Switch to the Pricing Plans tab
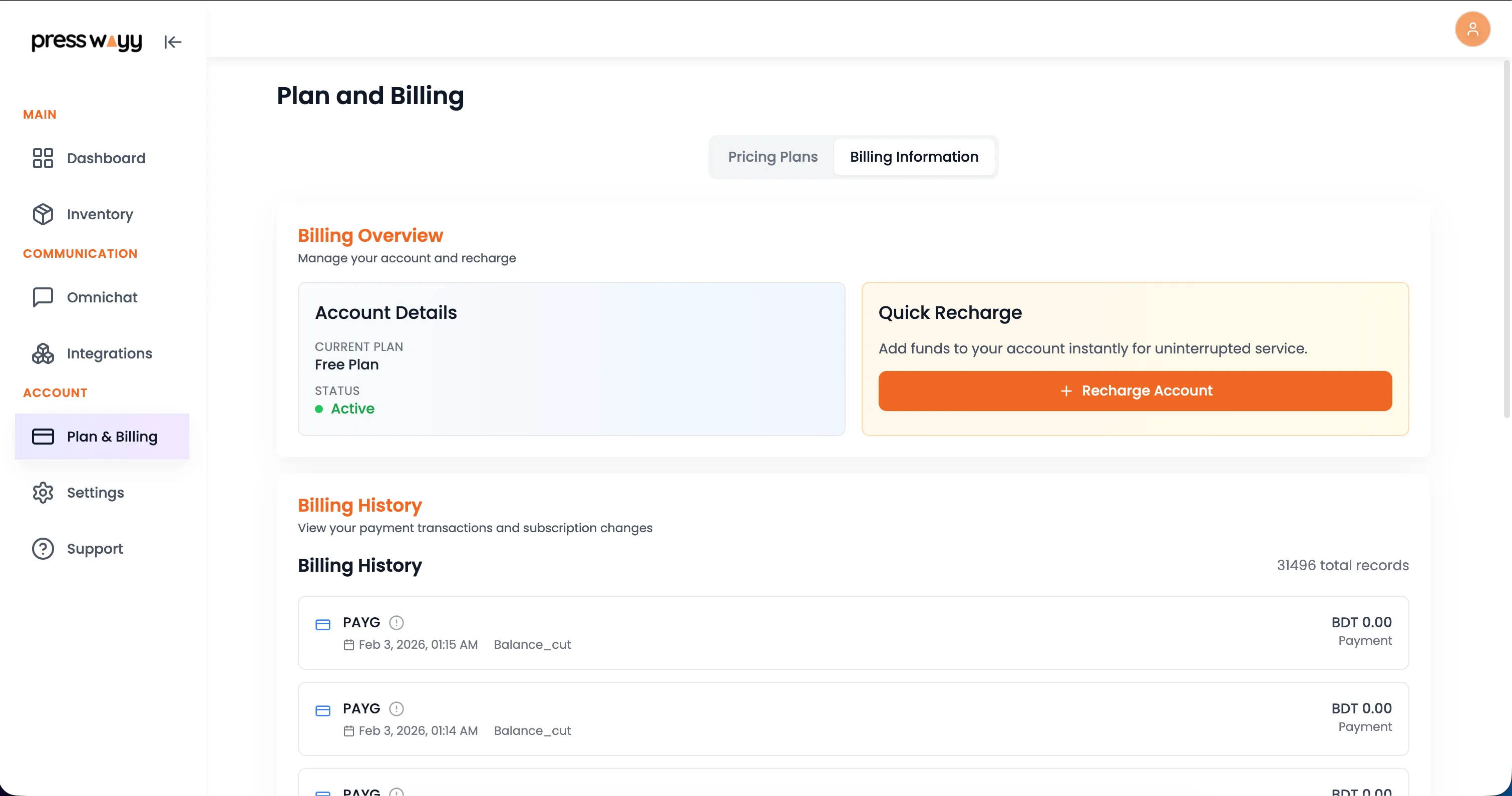This screenshot has width=1512, height=796. pyautogui.click(x=773, y=157)
